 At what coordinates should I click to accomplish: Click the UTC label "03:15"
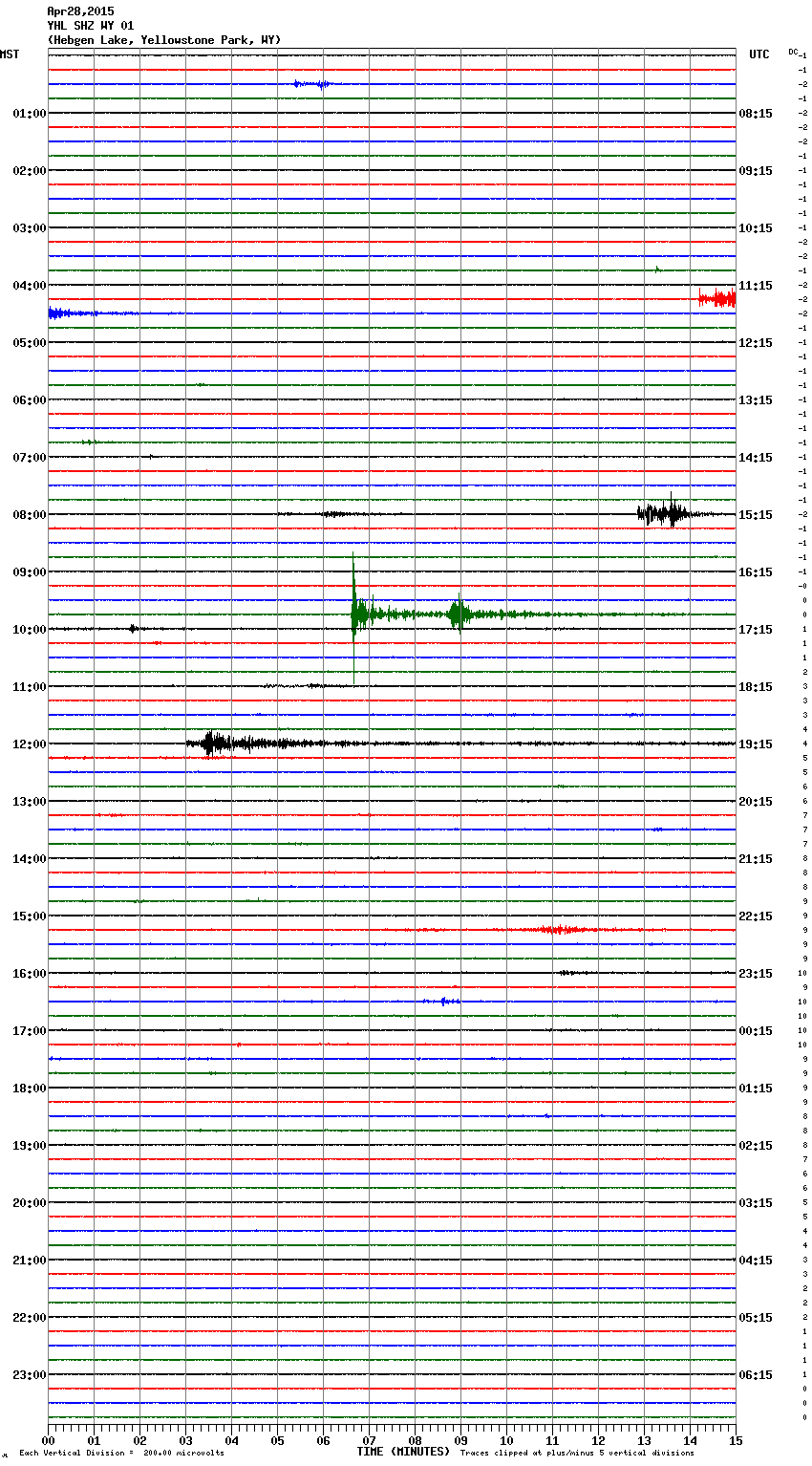(756, 1203)
